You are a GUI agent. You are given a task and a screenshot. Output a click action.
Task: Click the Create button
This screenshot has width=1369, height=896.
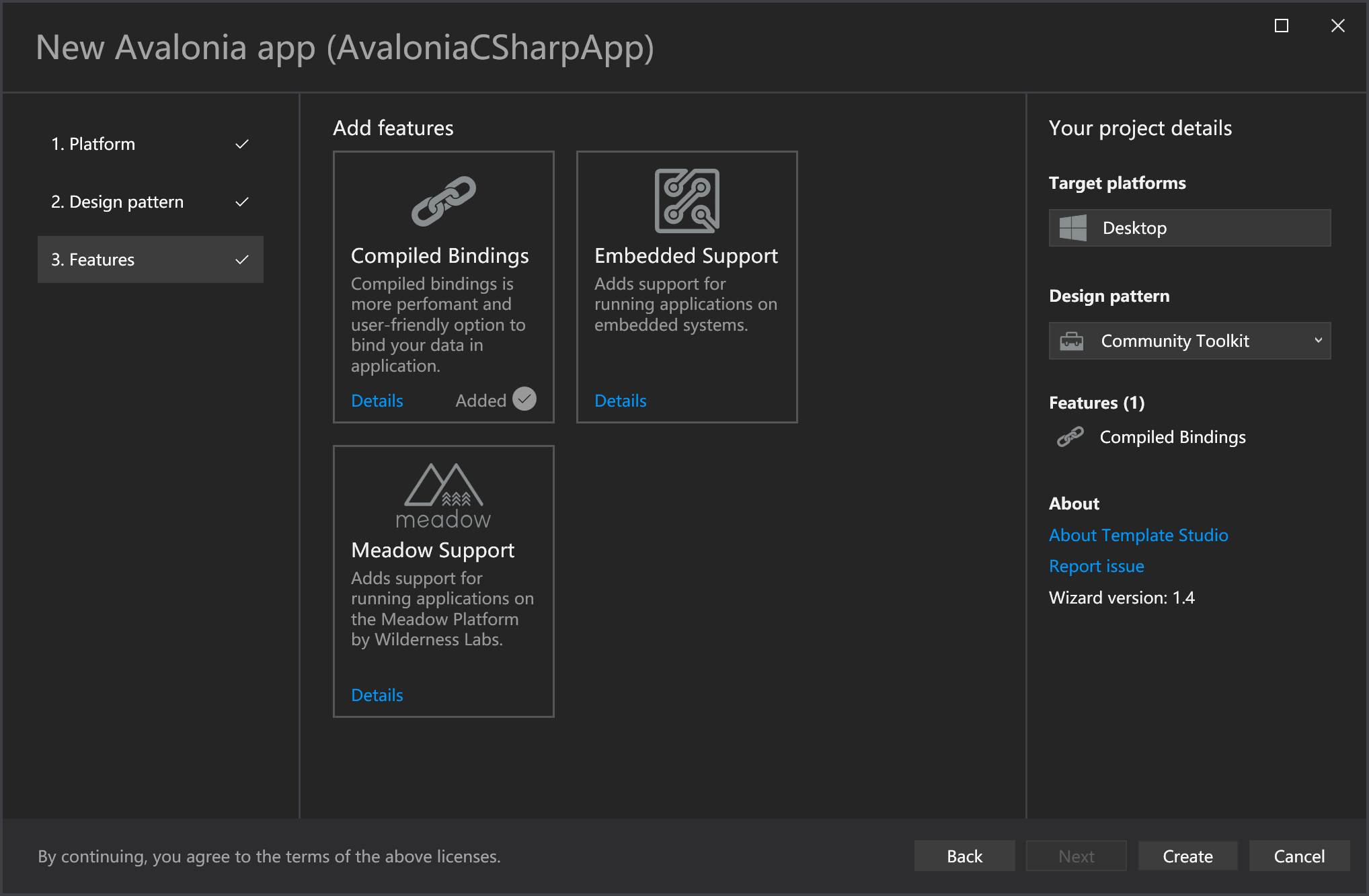click(1188, 856)
